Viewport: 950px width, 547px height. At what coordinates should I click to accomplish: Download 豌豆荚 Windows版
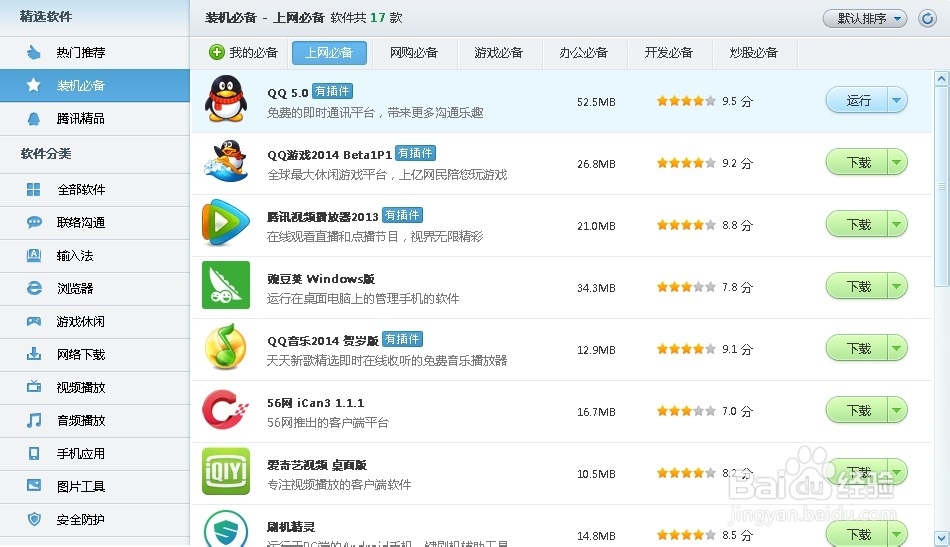tap(857, 286)
